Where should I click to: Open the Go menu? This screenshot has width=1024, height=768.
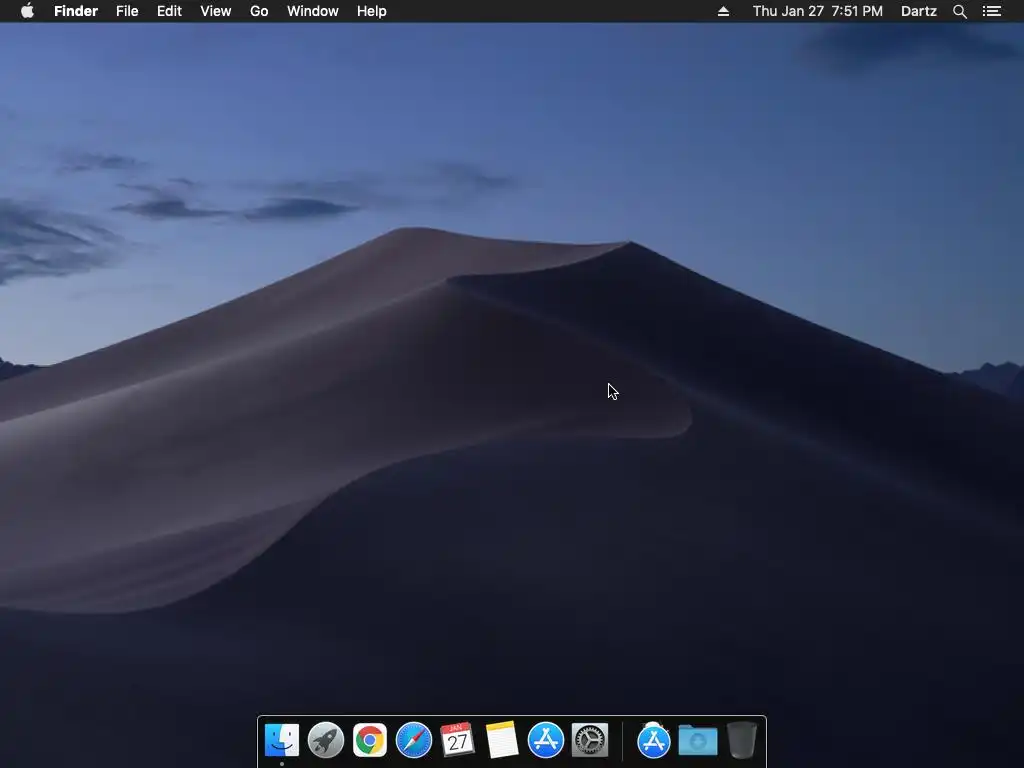pos(259,11)
